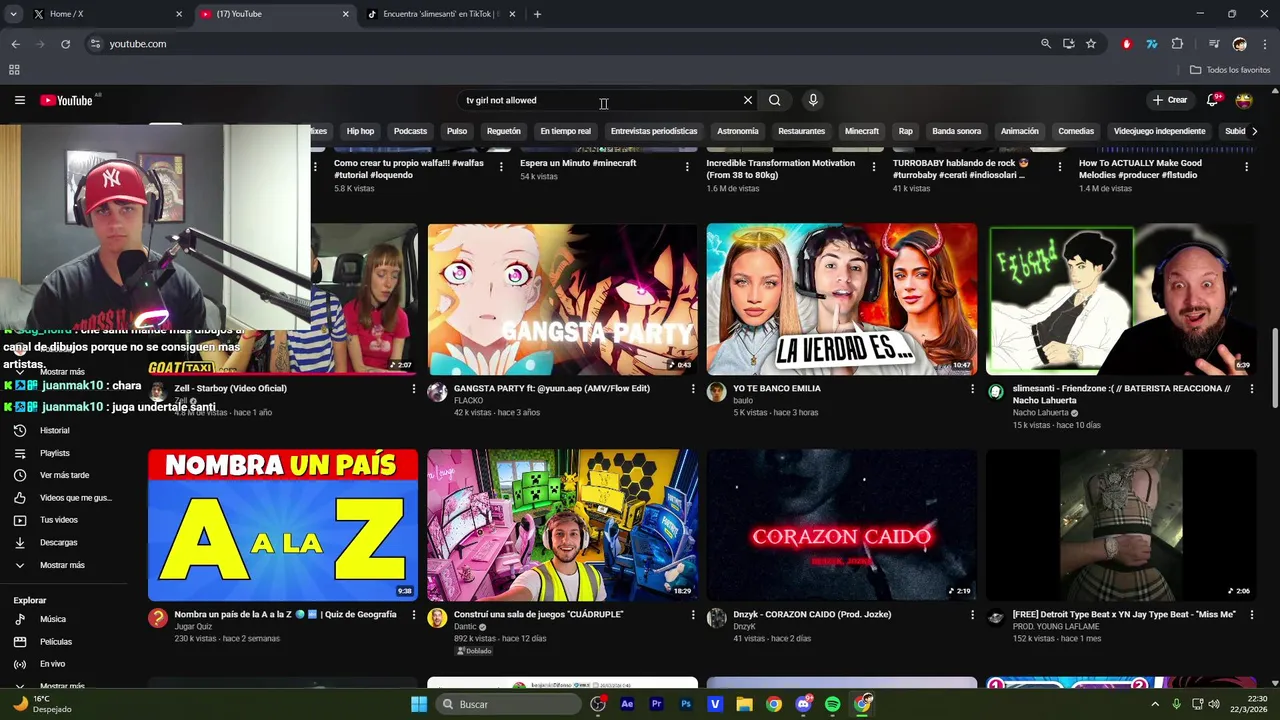Click the Crear button

click(x=1169, y=100)
